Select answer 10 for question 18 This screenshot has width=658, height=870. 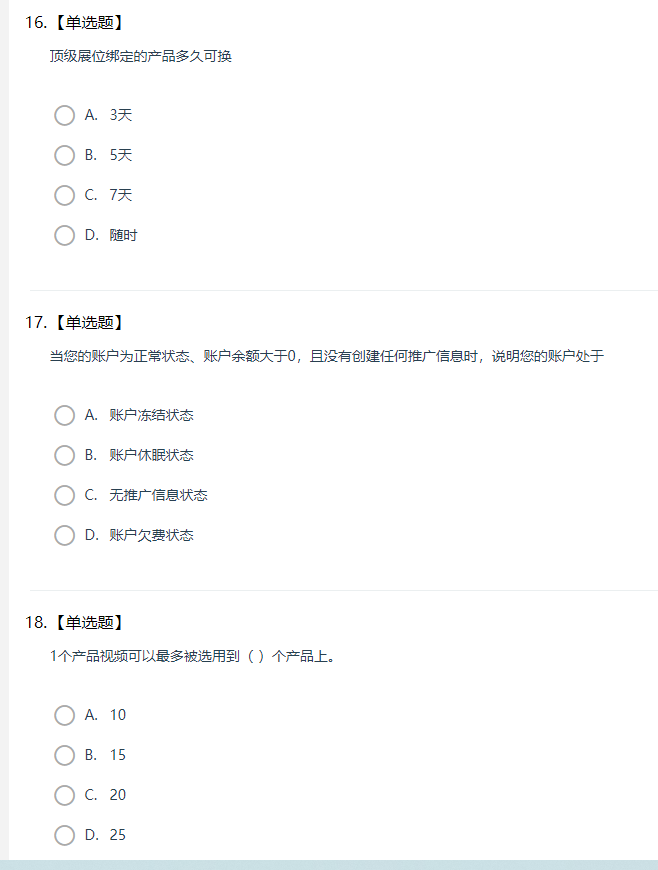[64, 715]
